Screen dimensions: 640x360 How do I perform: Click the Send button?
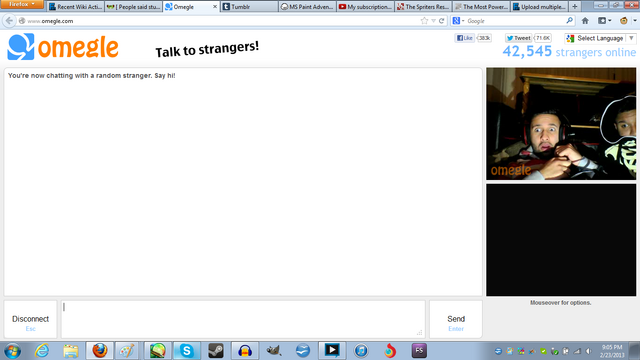pos(456,320)
